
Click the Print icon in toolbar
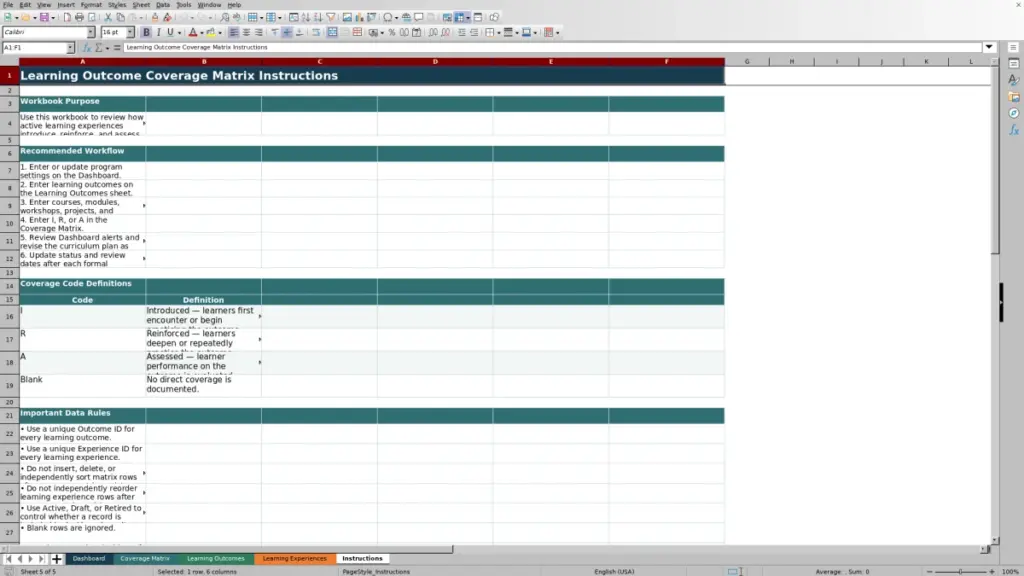point(79,17)
